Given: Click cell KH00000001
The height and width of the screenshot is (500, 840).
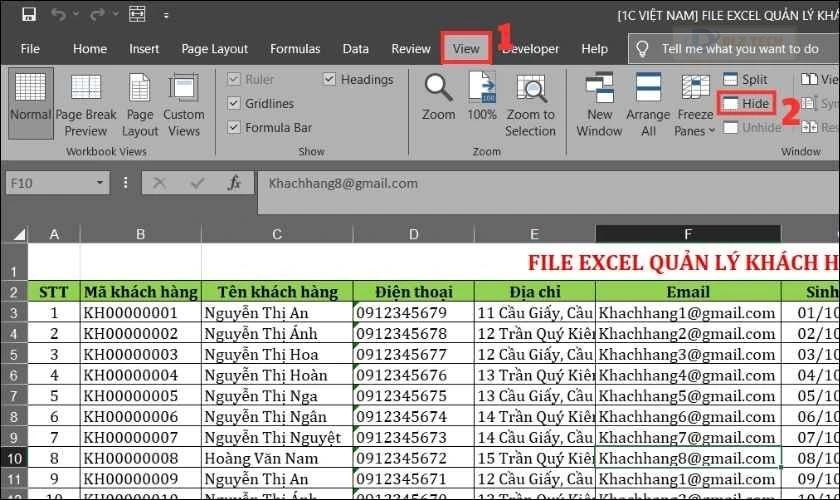Looking at the screenshot, I should [141, 313].
